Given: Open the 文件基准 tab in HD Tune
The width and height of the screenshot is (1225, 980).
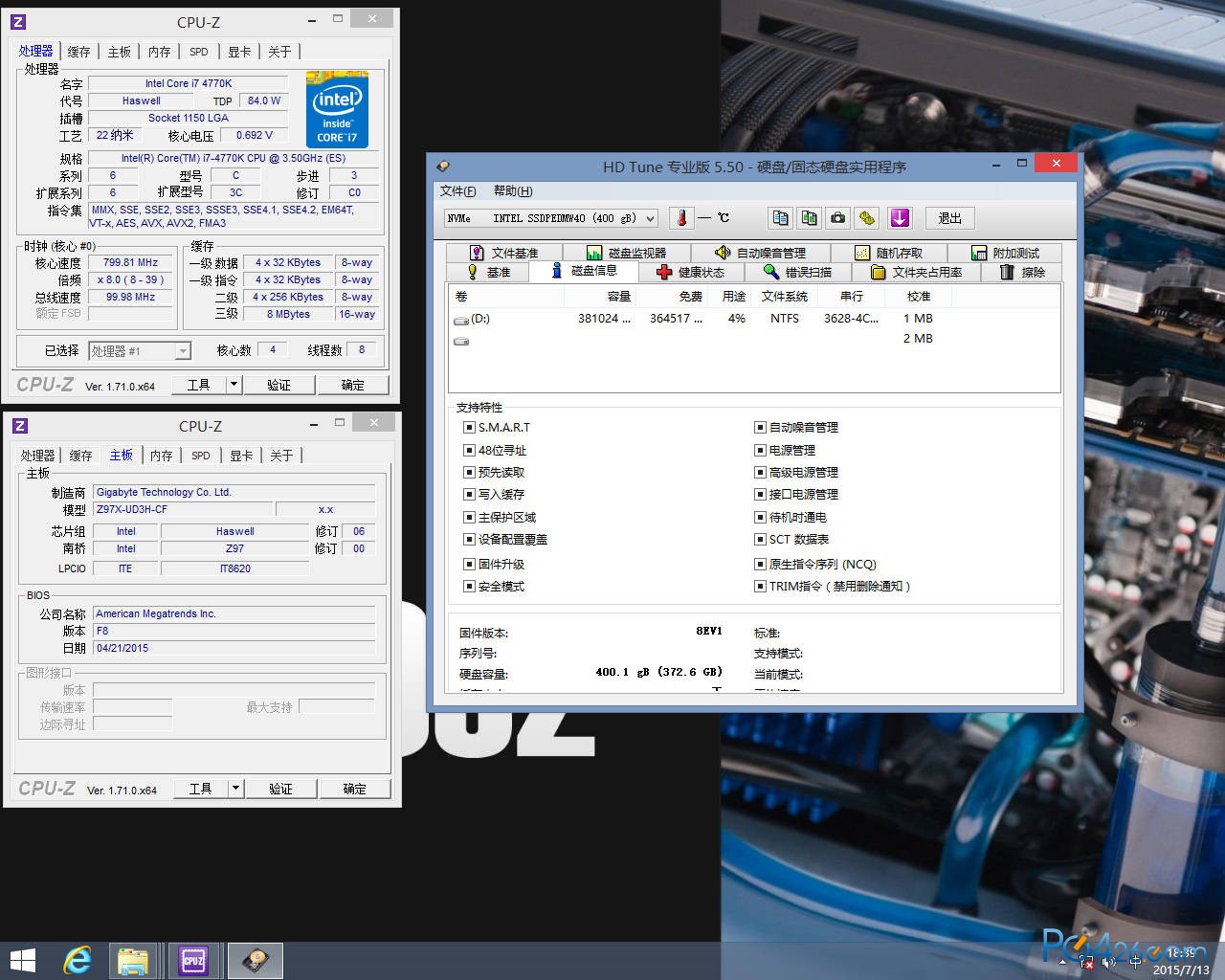Looking at the screenshot, I should click(503, 253).
